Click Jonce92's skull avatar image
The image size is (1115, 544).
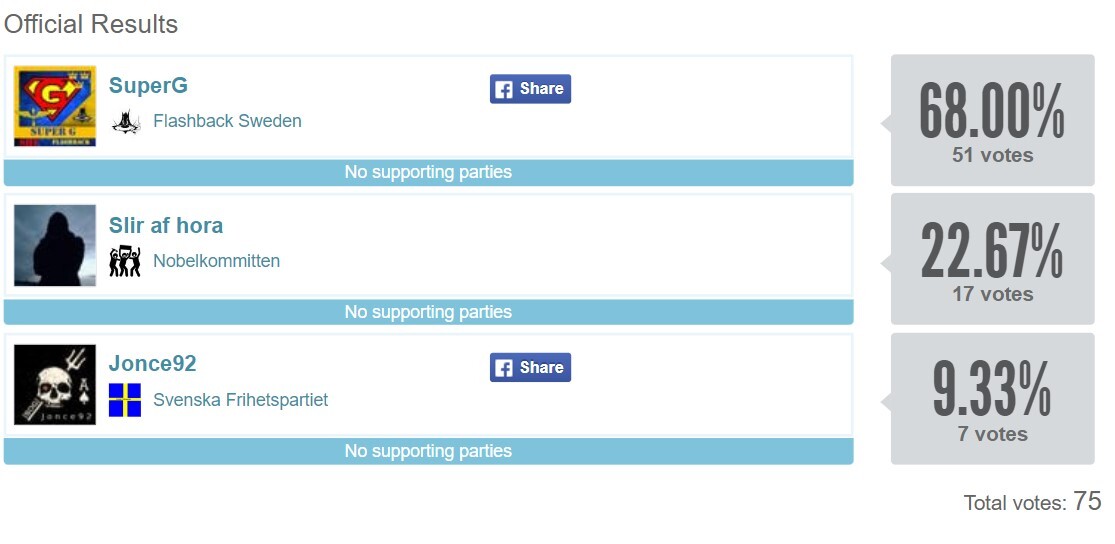point(55,385)
